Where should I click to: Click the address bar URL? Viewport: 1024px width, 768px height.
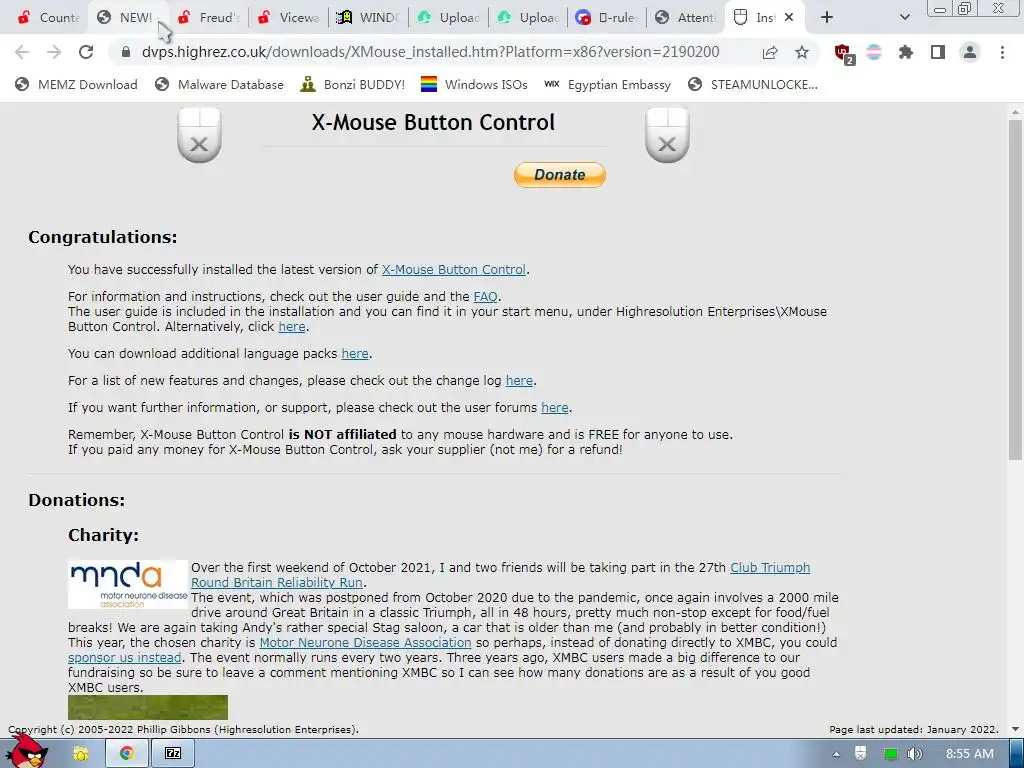coord(430,52)
